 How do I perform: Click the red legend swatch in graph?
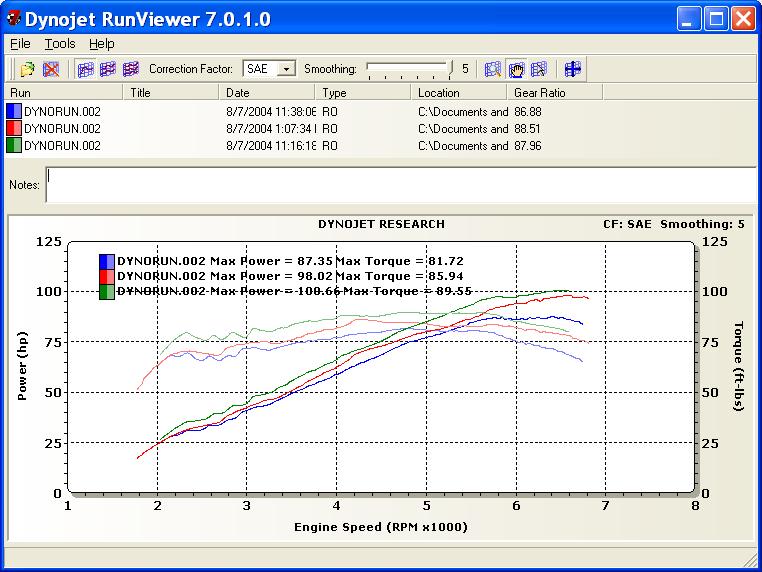pyautogui.click(x=107, y=277)
